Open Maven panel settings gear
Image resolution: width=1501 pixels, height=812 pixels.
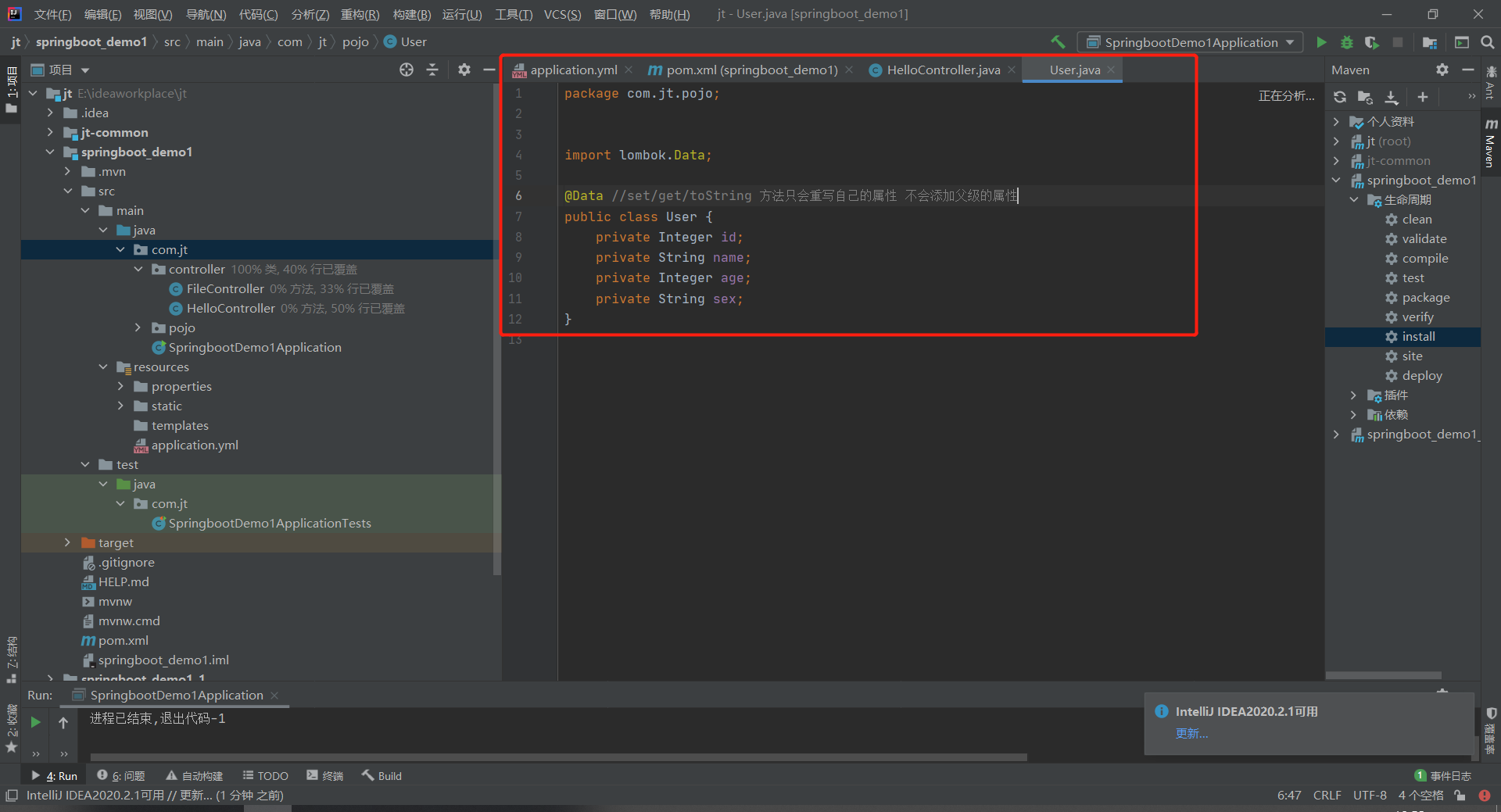click(x=1442, y=70)
